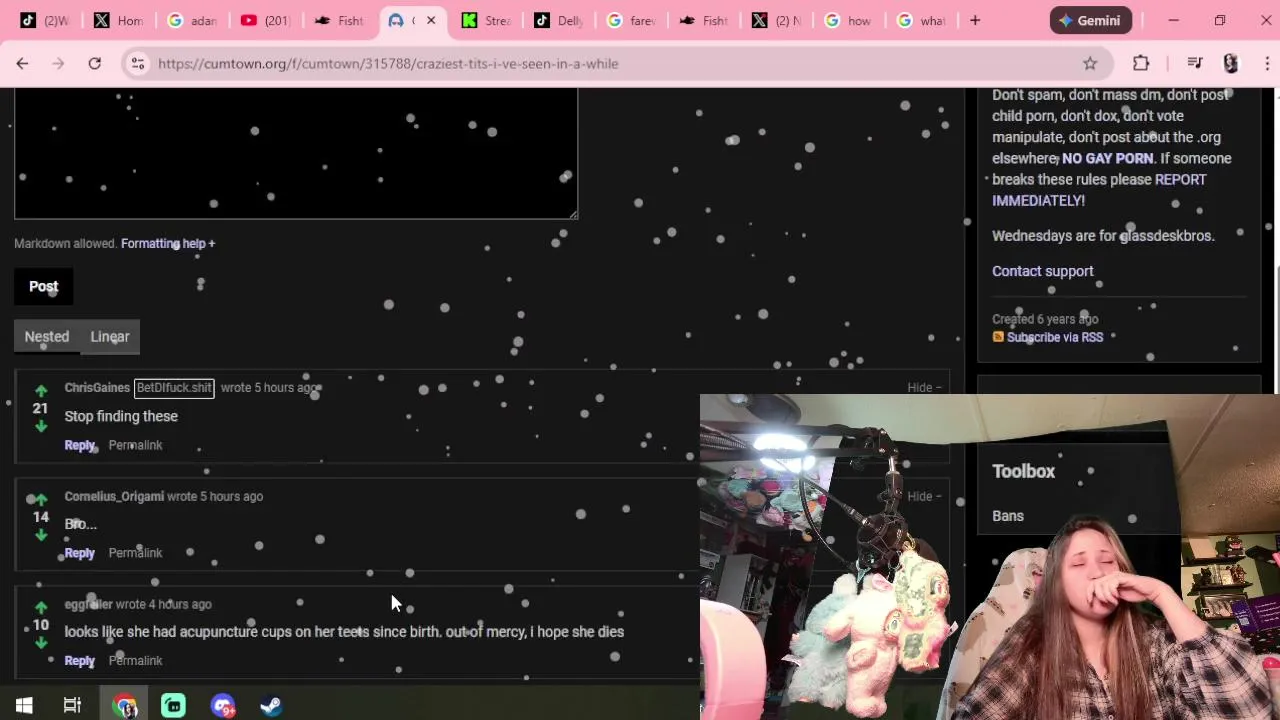The width and height of the screenshot is (1280, 720).
Task: Open Discord from the taskbar
Action: (222, 706)
